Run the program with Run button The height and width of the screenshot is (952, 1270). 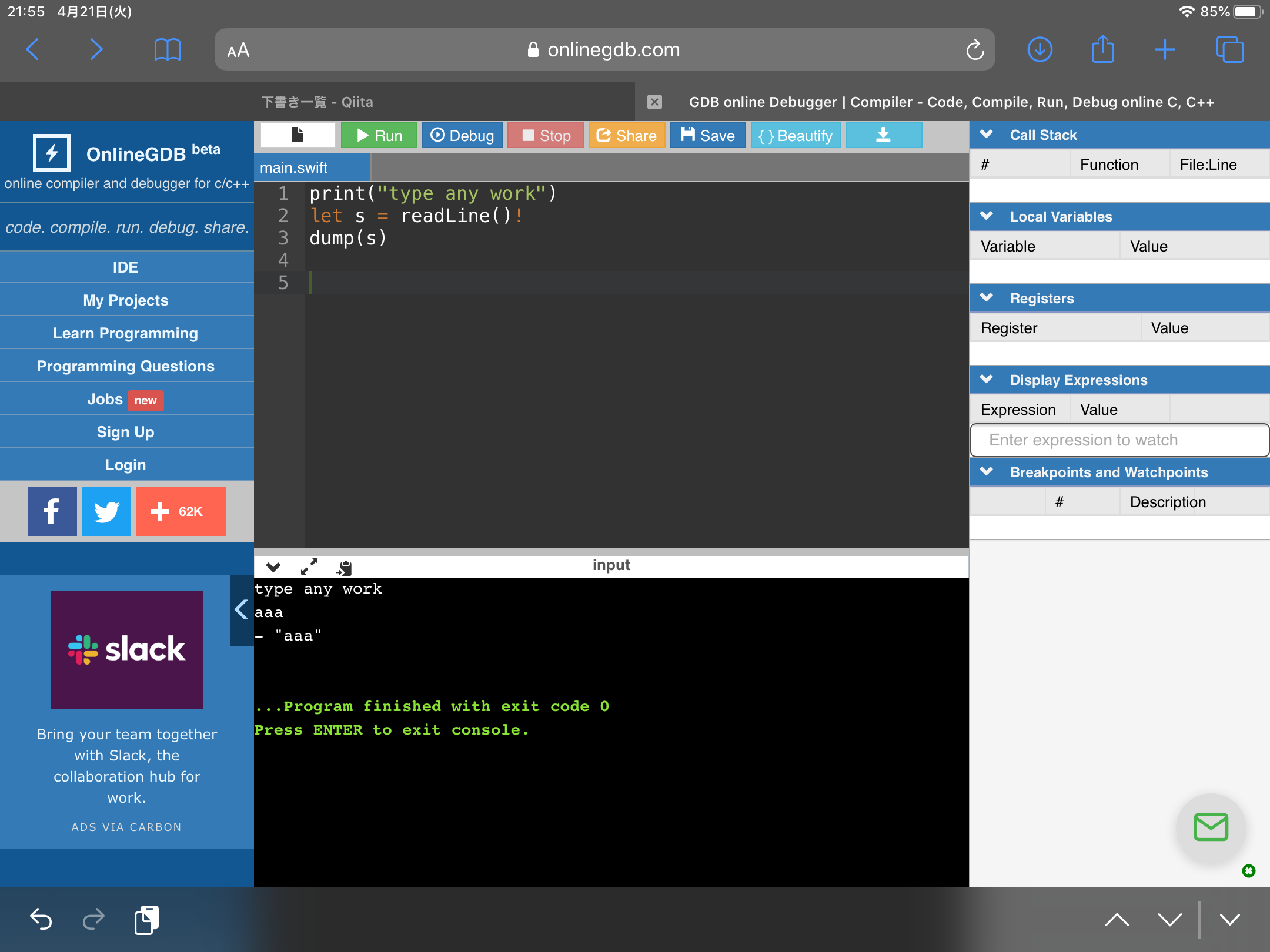(x=379, y=135)
